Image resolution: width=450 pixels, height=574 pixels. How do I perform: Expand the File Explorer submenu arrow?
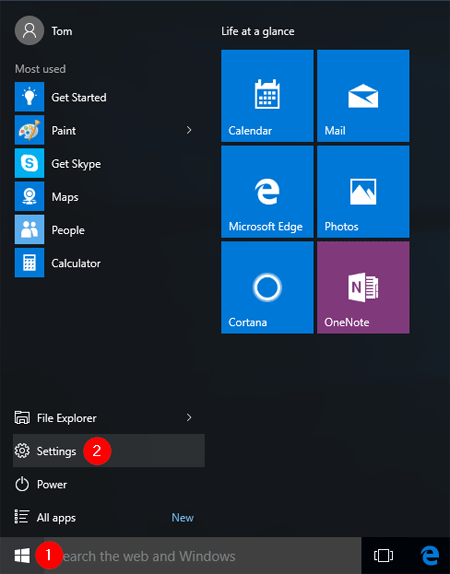(189, 417)
